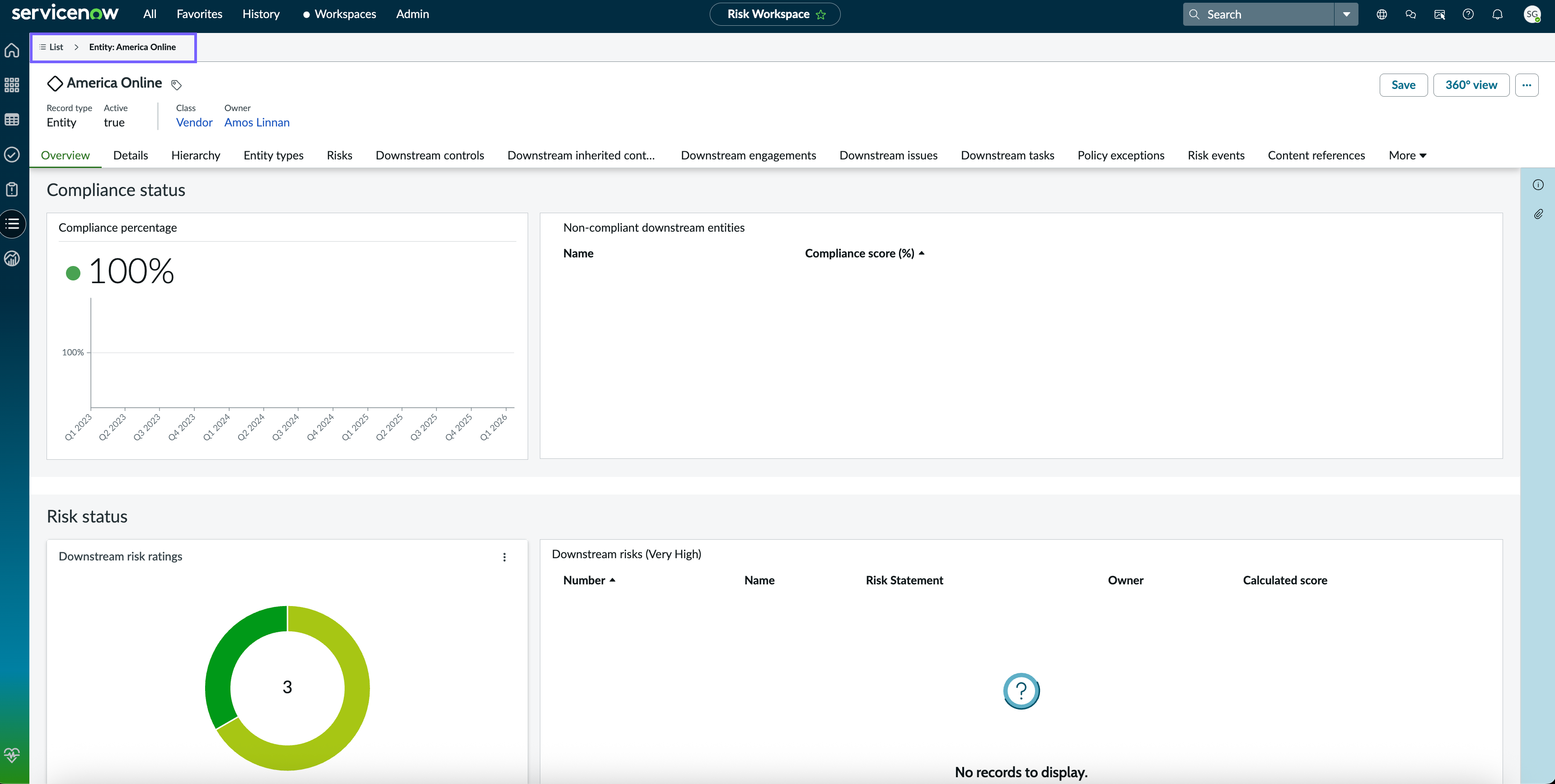Open the All menu
1555x784 pixels.
(150, 14)
